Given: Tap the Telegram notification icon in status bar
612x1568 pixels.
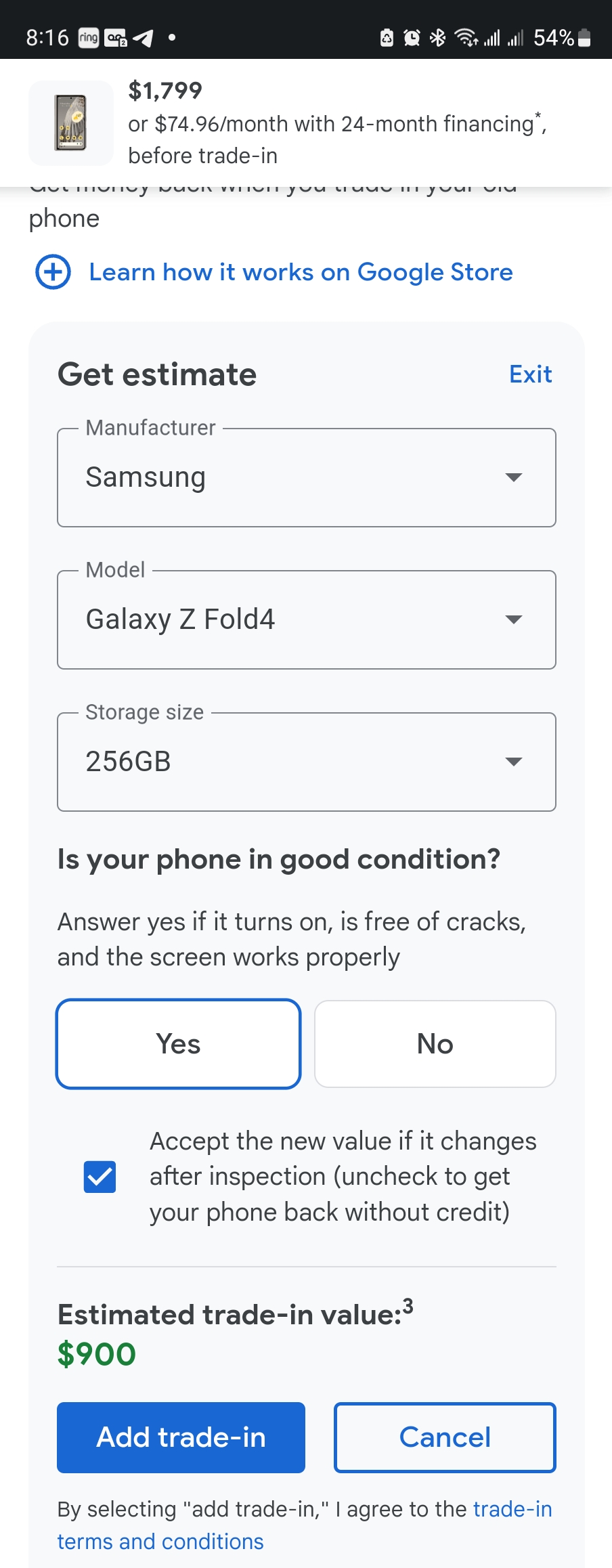Looking at the screenshot, I should pyautogui.click(x=143, y=38).
